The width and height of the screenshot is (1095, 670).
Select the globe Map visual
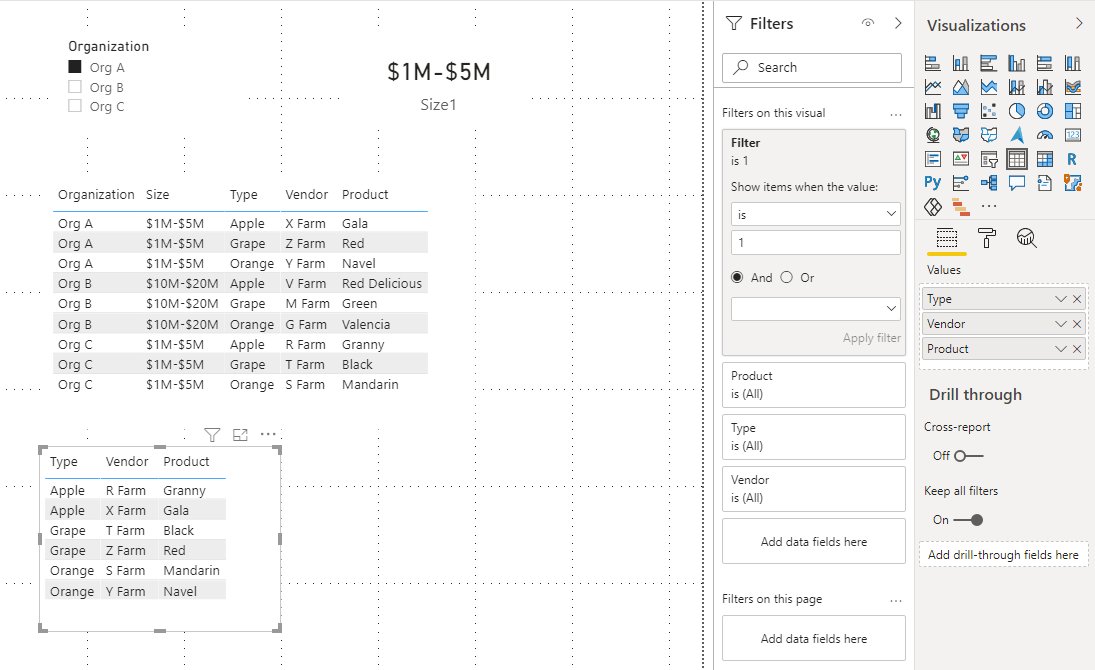[932, 135]
